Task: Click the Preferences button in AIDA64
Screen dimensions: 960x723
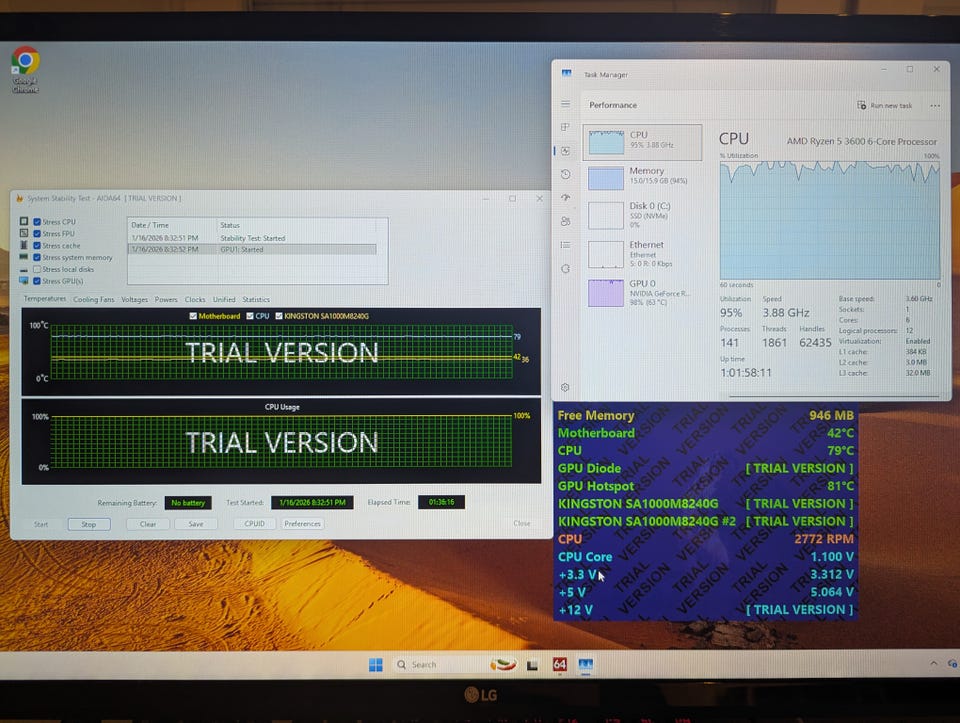Action: (302, 523)
